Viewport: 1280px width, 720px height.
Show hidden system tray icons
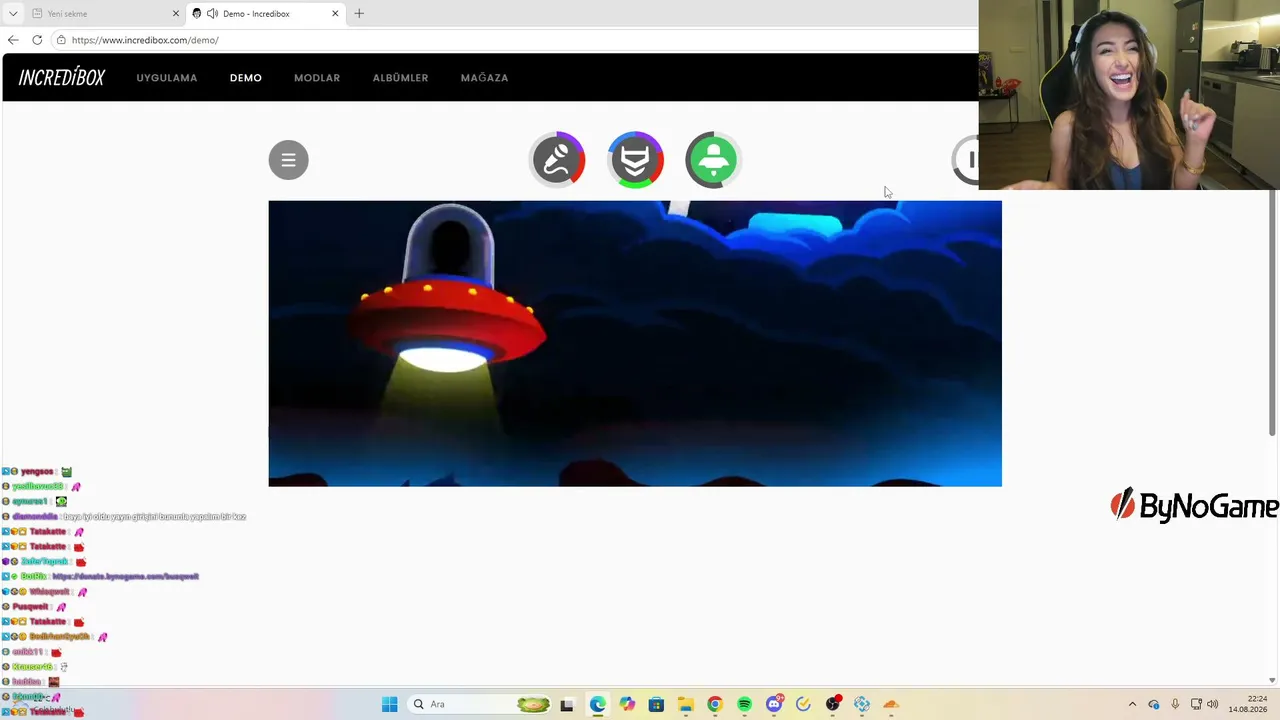[1132, 704]
